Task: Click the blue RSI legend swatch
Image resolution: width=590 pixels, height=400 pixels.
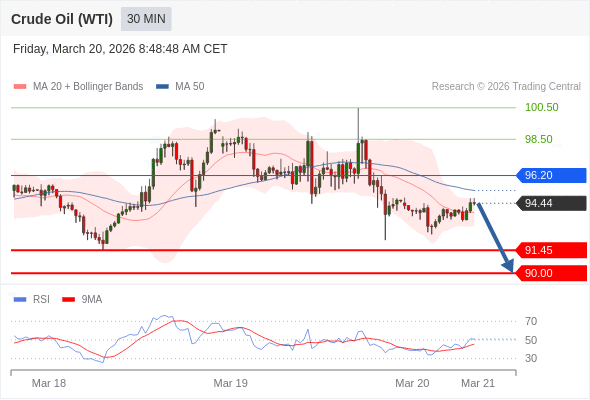Action: point(20,300)
